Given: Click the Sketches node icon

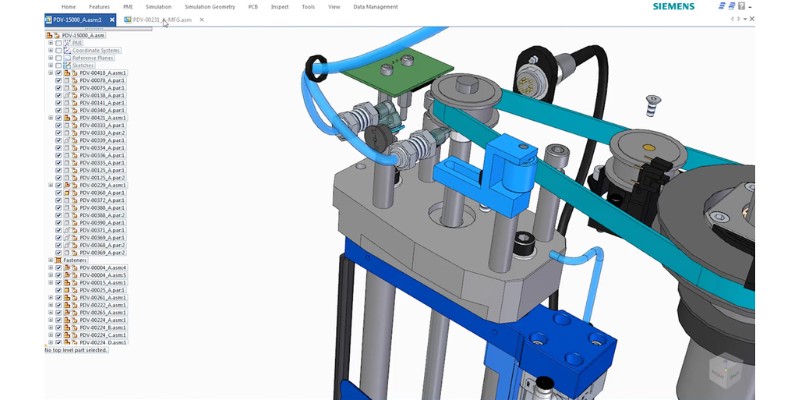Looking at the screenshot, I should (x=67, y=65).
